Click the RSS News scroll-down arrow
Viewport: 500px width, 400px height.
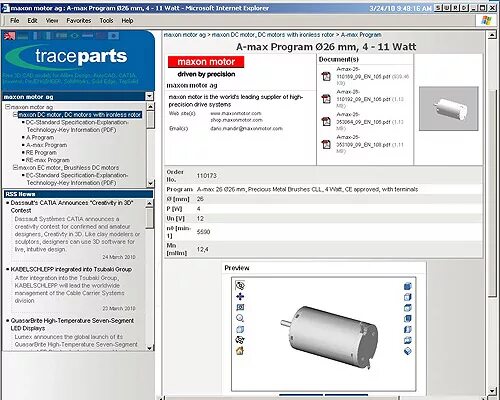[150, 347]
